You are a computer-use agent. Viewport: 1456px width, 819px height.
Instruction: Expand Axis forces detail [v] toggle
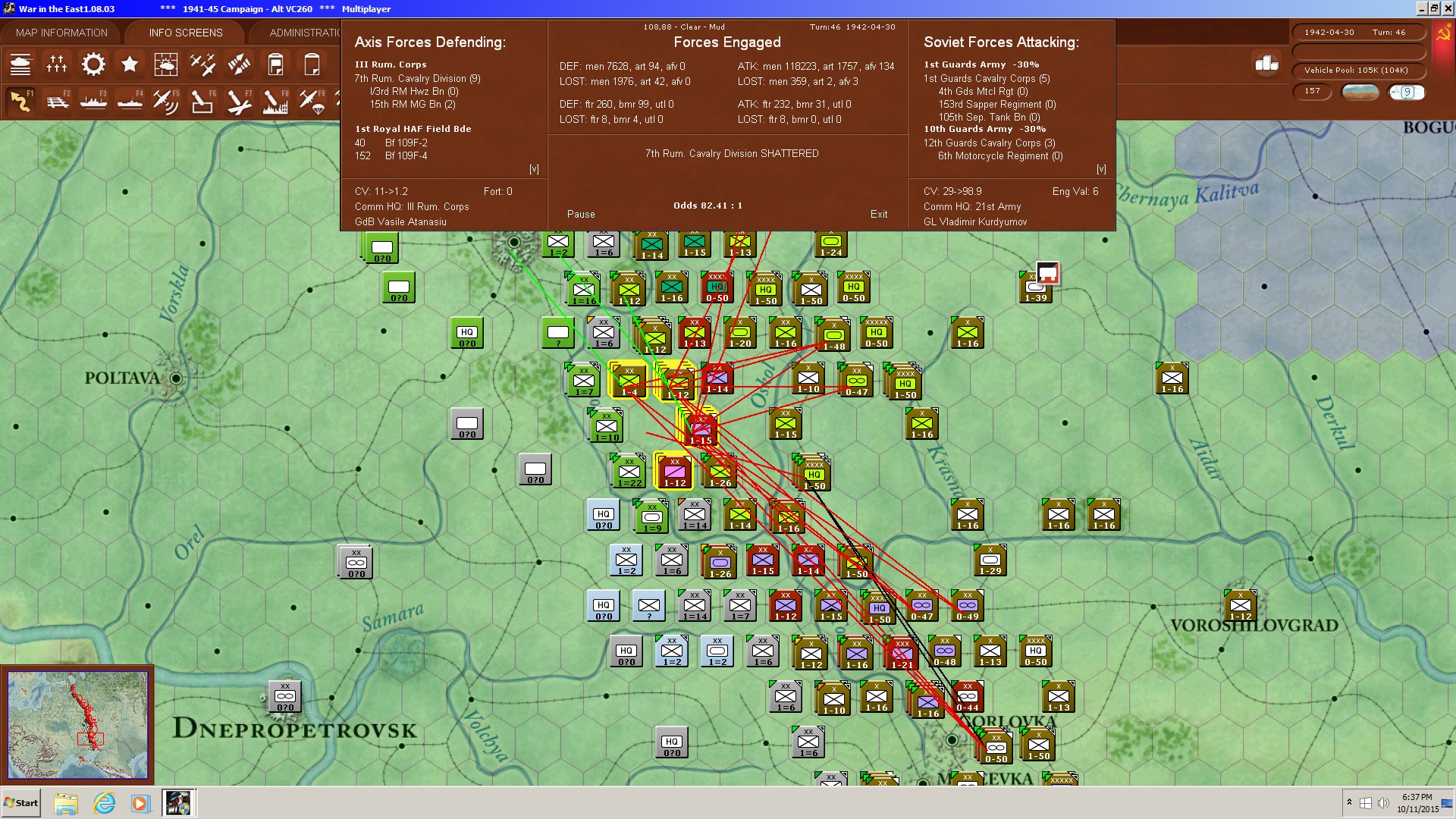[534, 169]
